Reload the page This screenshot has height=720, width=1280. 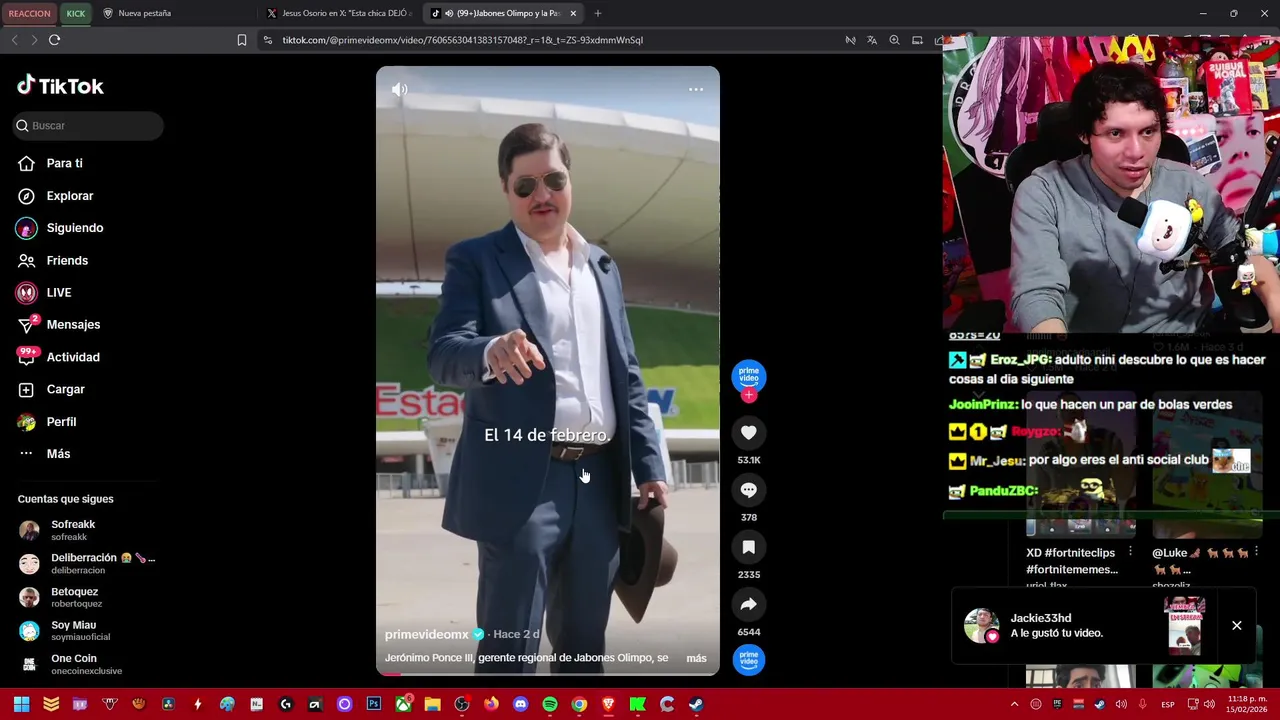pyautogui.click(x=54, y=40)
